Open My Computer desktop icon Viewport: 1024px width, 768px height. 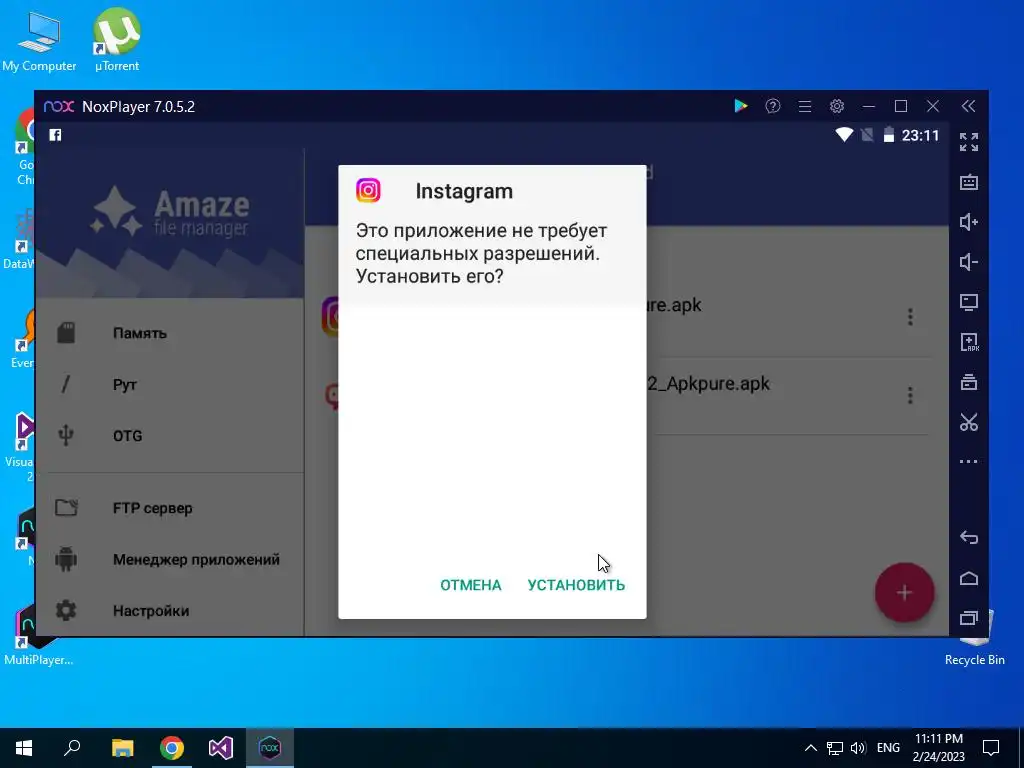[39, 40]
